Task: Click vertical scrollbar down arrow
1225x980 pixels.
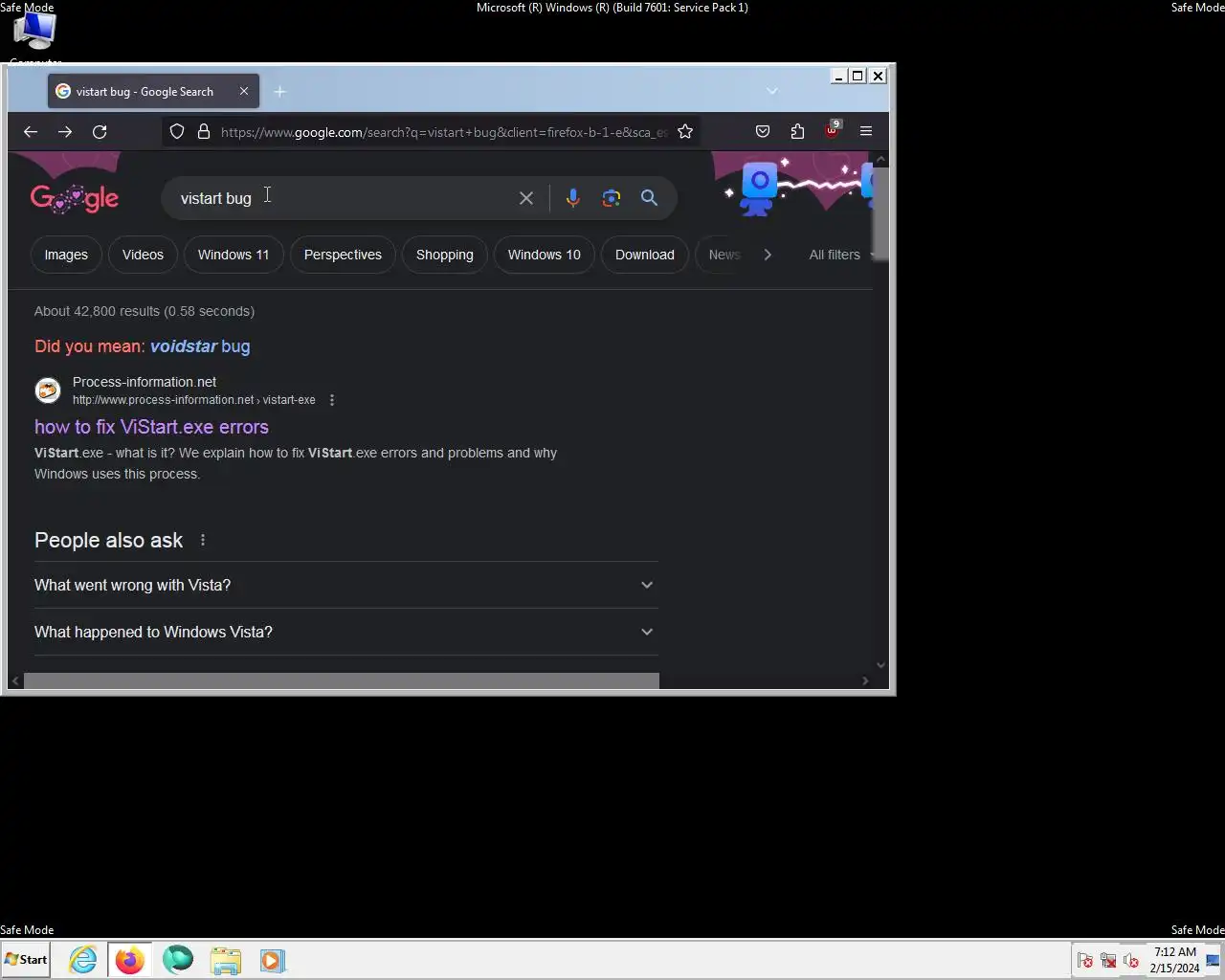Action: pos(880,665)
